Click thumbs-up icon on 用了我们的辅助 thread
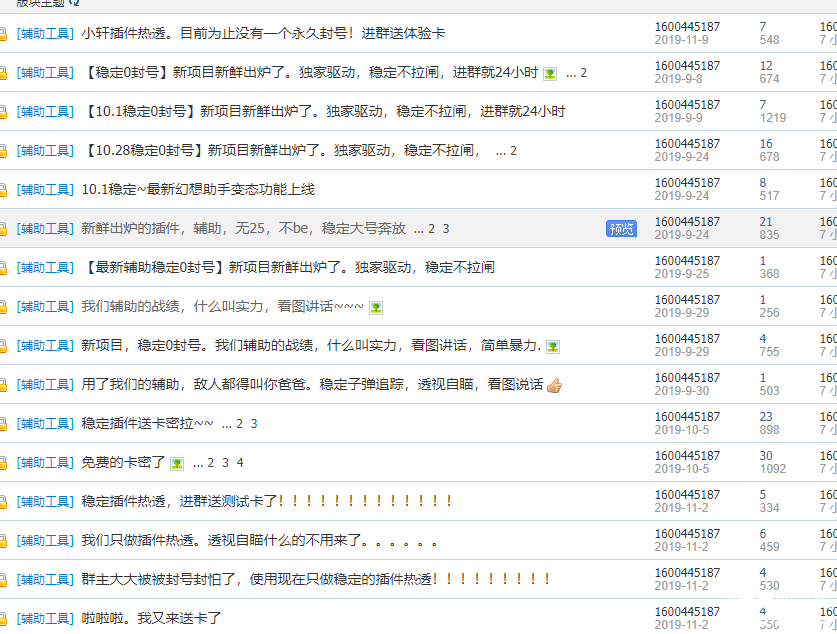The width and height of the screenshot is (837, 634). (554, 385)
